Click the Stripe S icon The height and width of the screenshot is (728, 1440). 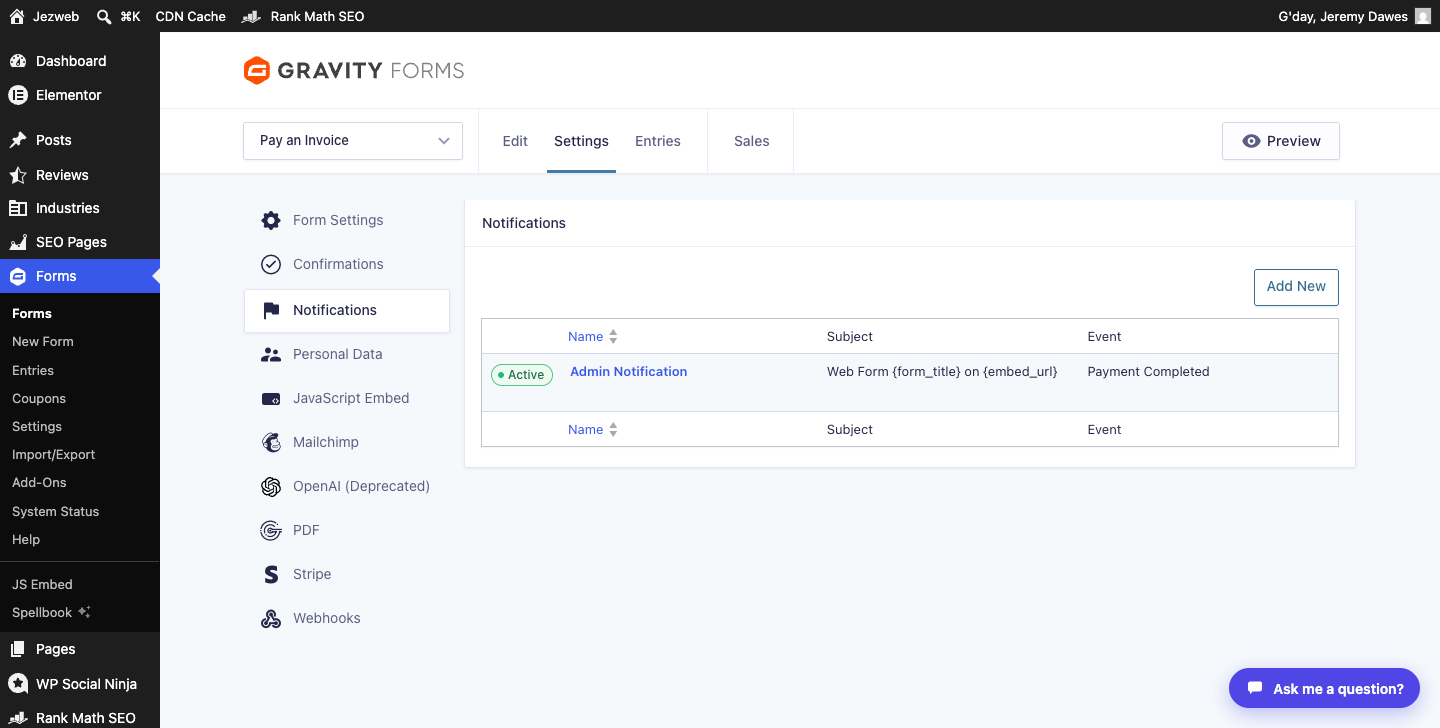[x=271, y=574]
